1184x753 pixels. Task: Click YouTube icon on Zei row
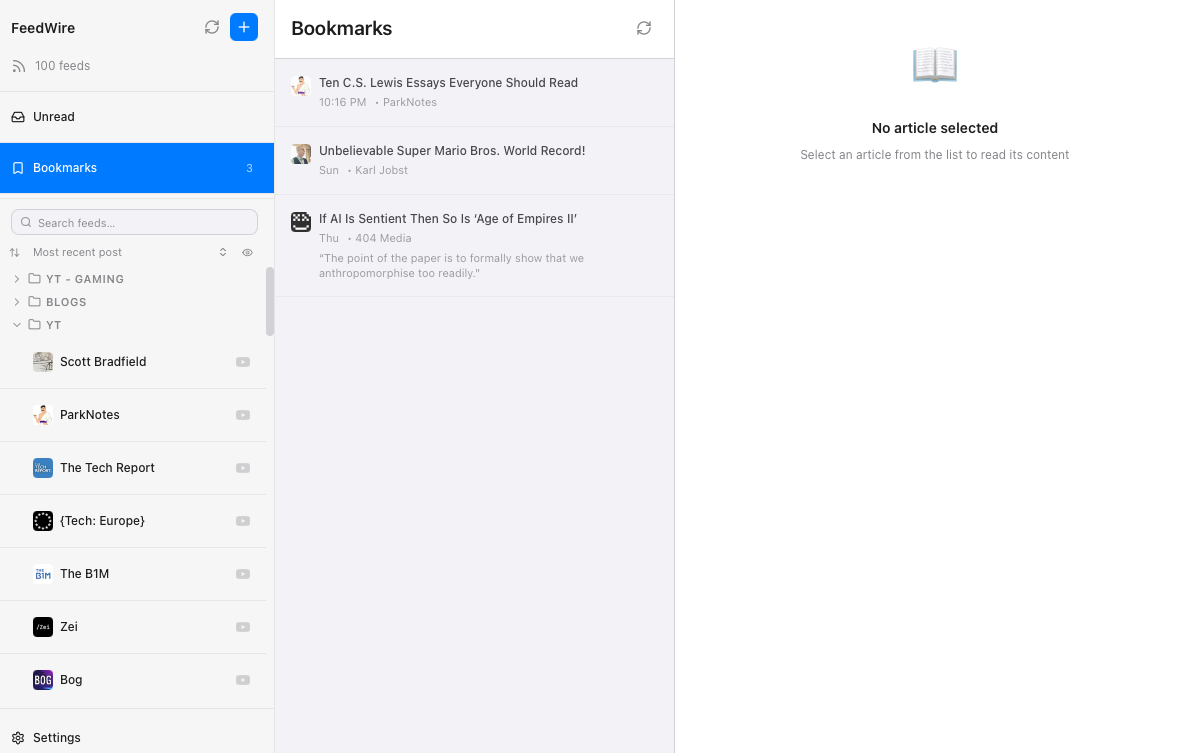242,627
